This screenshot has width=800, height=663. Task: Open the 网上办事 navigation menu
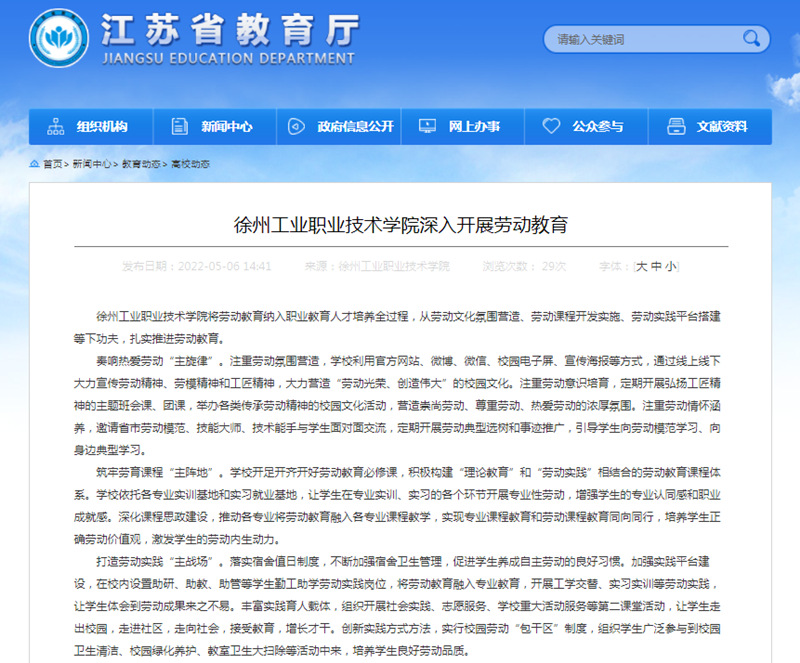point(474,127)
